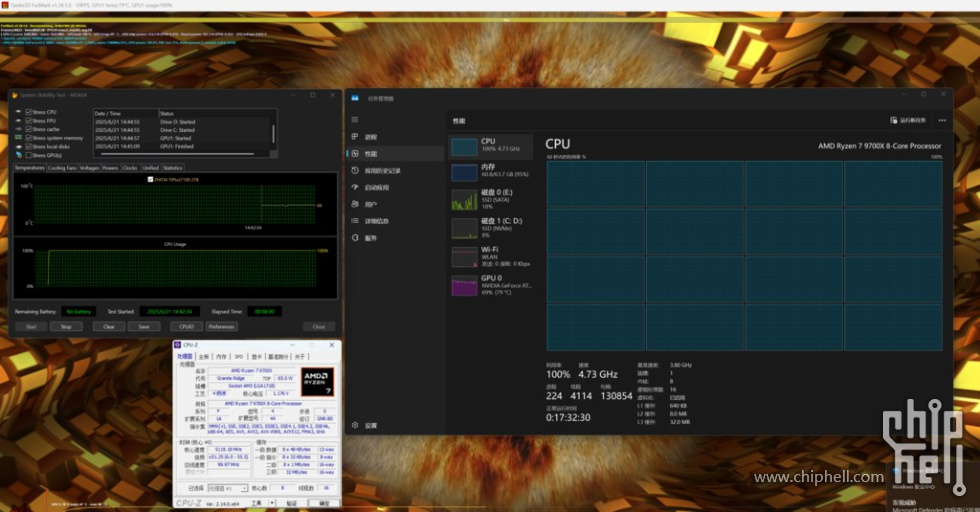Switch to the Statistics tab in AIDA64
The width and height of the screenshot is (980, 512).
coord(172,168)
